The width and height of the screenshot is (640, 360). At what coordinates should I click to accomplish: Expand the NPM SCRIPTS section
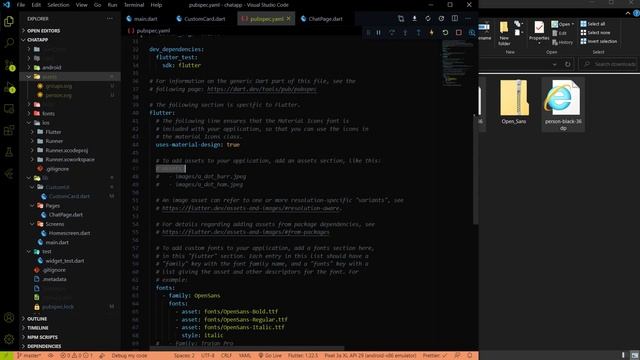[x=42, y=337]
